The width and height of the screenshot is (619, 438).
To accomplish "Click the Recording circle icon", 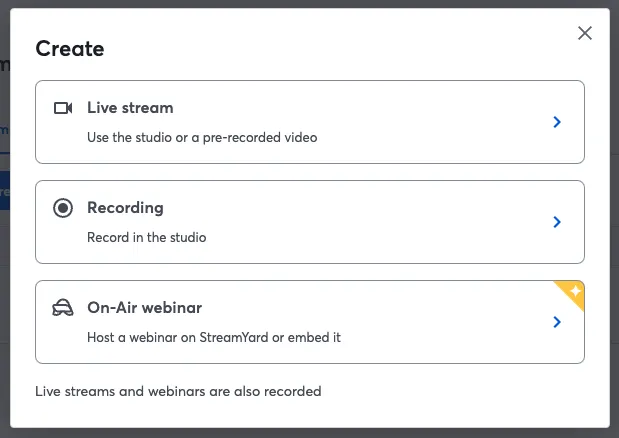I will [63, 208].
